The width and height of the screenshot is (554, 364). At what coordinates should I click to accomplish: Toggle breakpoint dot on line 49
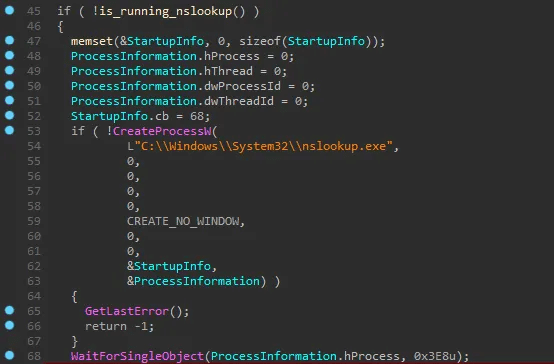click(10, 70)
